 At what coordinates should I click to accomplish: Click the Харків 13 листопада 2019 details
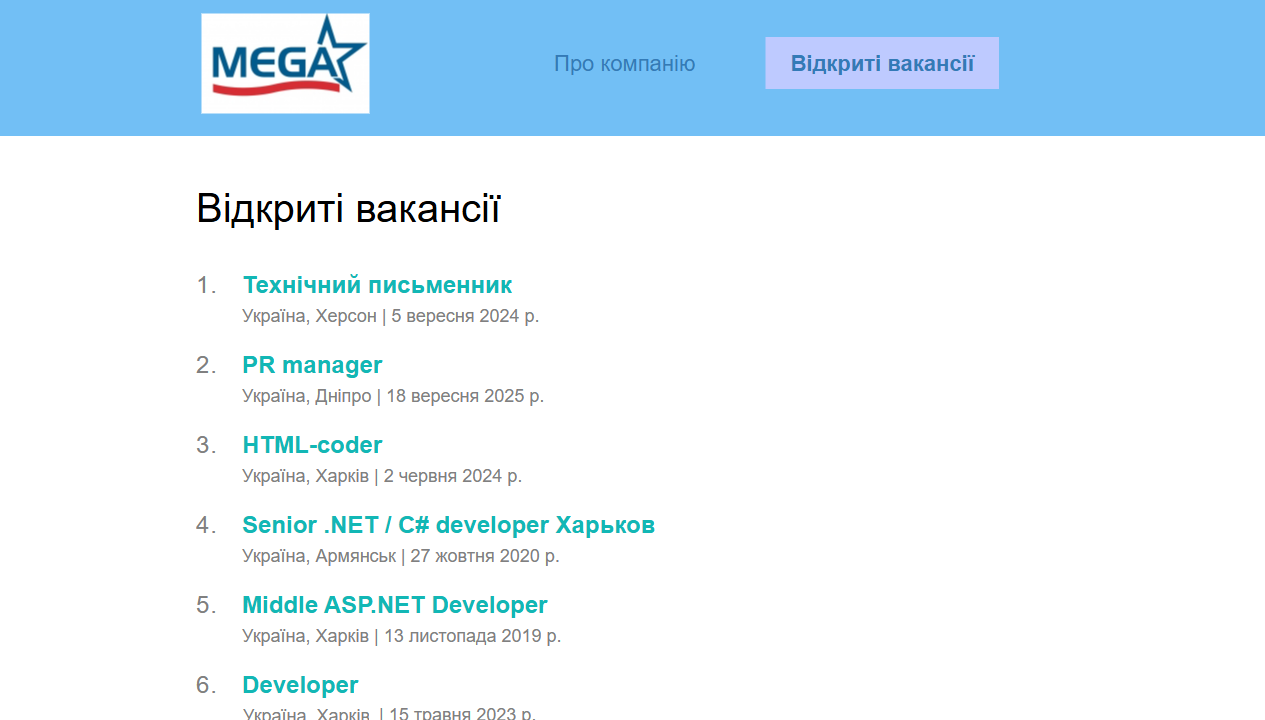401,636
